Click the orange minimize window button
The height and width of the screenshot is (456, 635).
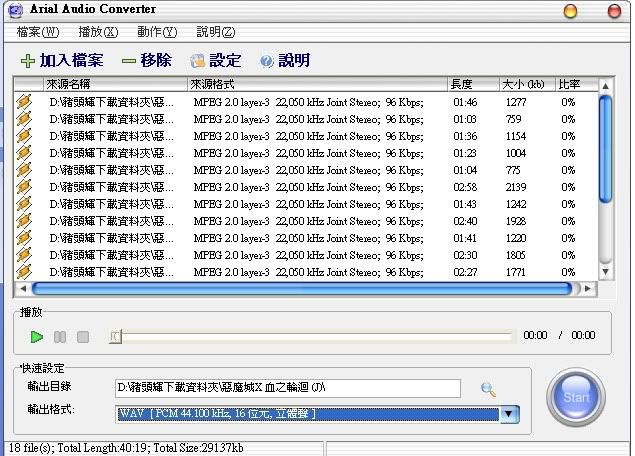[570, 11]
